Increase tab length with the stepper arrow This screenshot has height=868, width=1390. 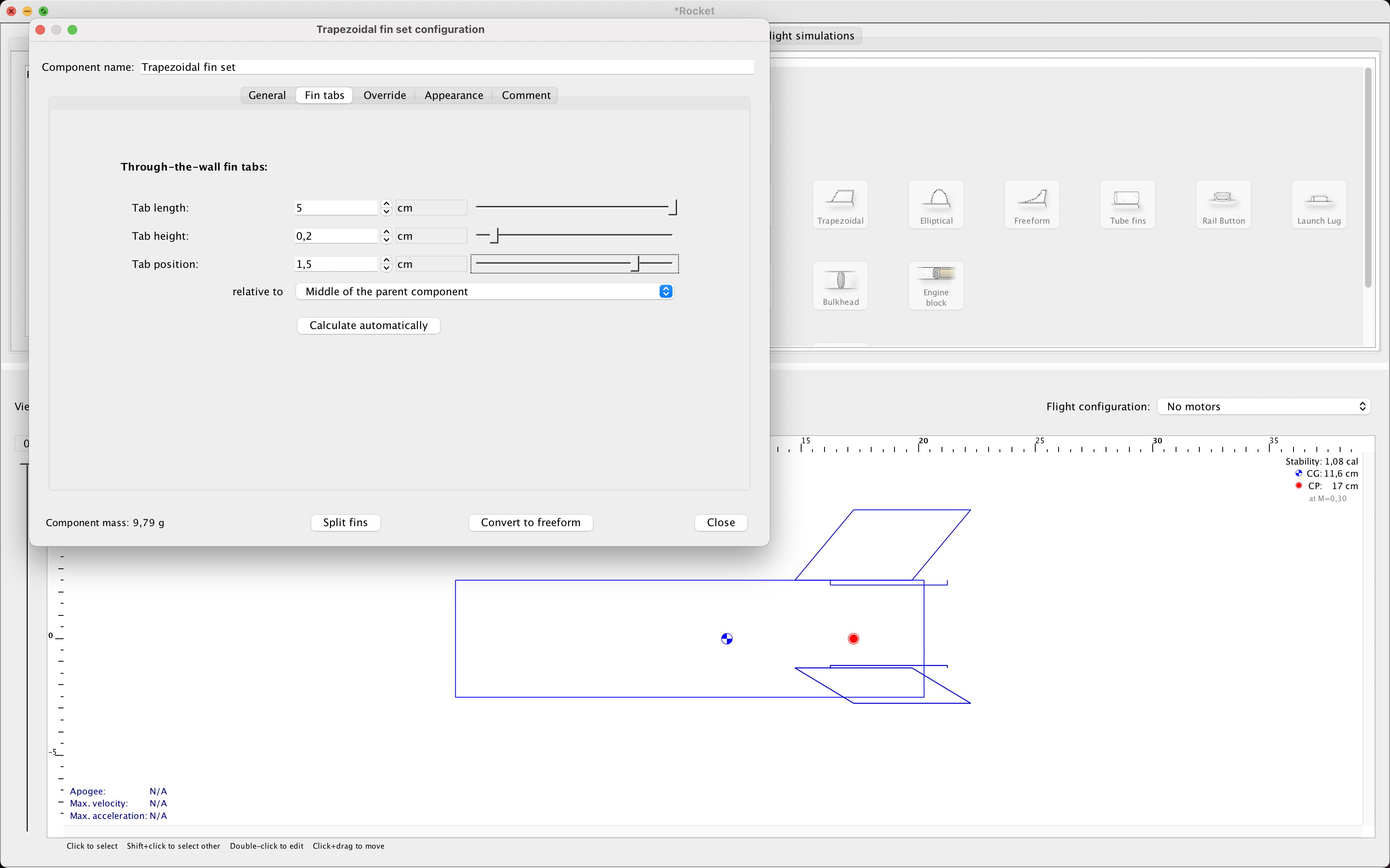point(386,204)
